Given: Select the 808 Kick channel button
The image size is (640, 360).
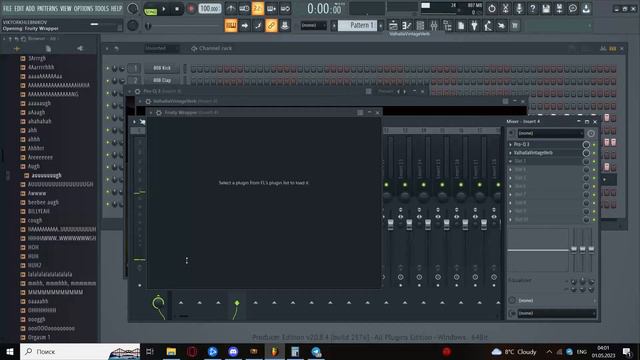Looking at the screenshot, I should coord(162,68).
